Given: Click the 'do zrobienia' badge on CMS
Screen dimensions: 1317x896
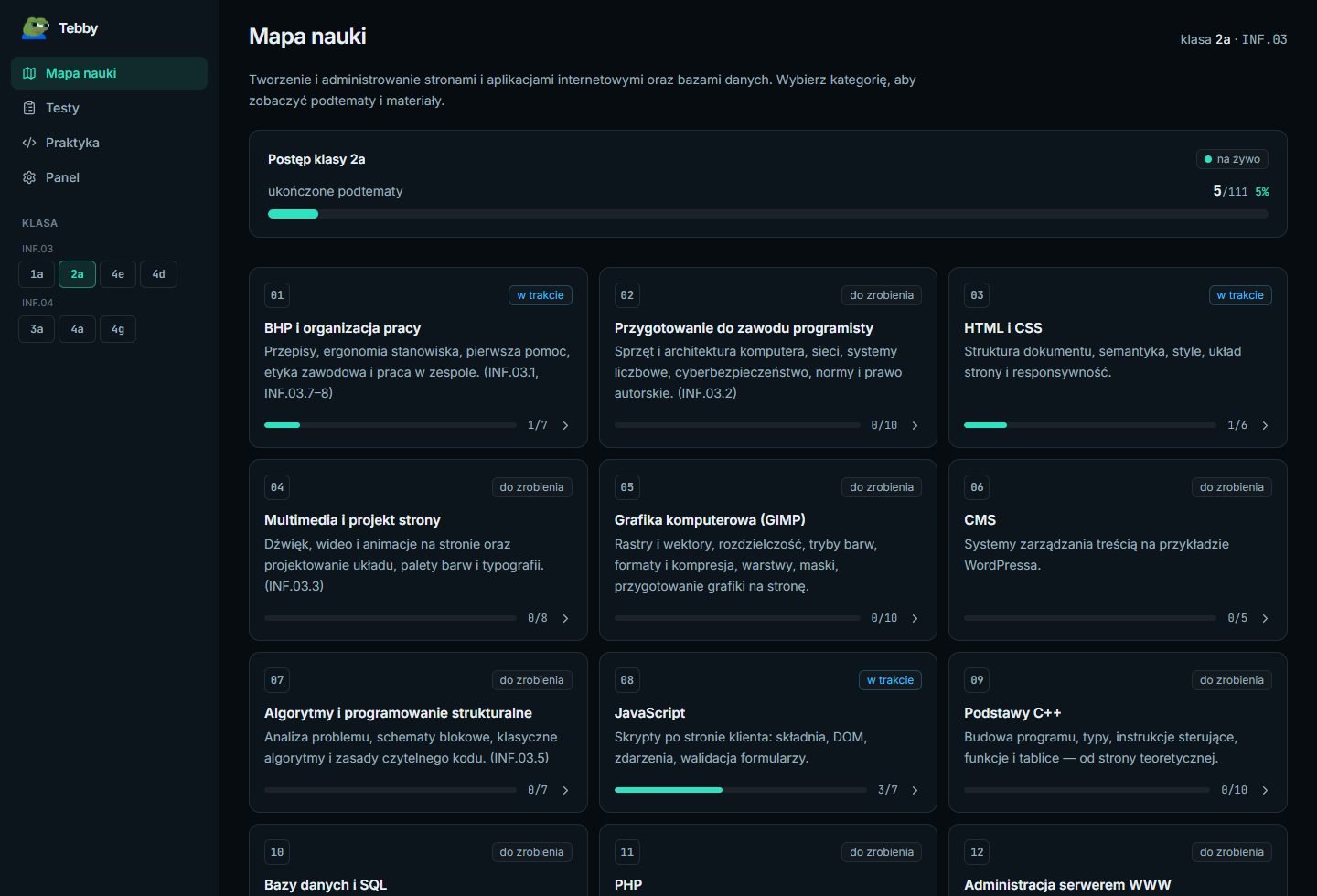Looking at the screenshot, I should [x=1232, y=487].
